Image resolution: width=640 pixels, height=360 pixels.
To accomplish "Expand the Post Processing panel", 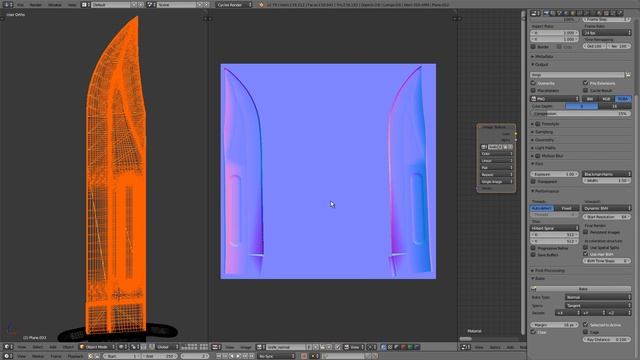I will pyautogui.click(x=549, y=271).
